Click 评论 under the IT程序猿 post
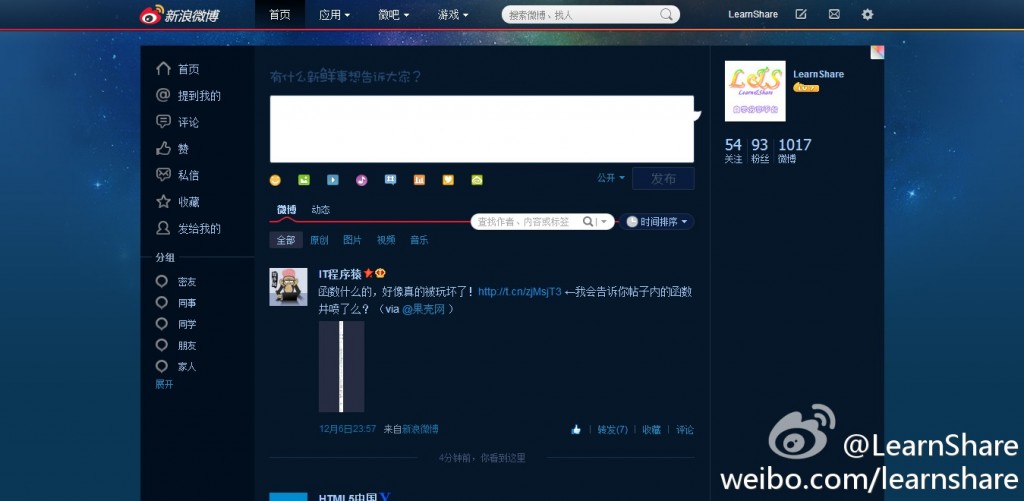The image size is (1024, 501). point(684,430)
